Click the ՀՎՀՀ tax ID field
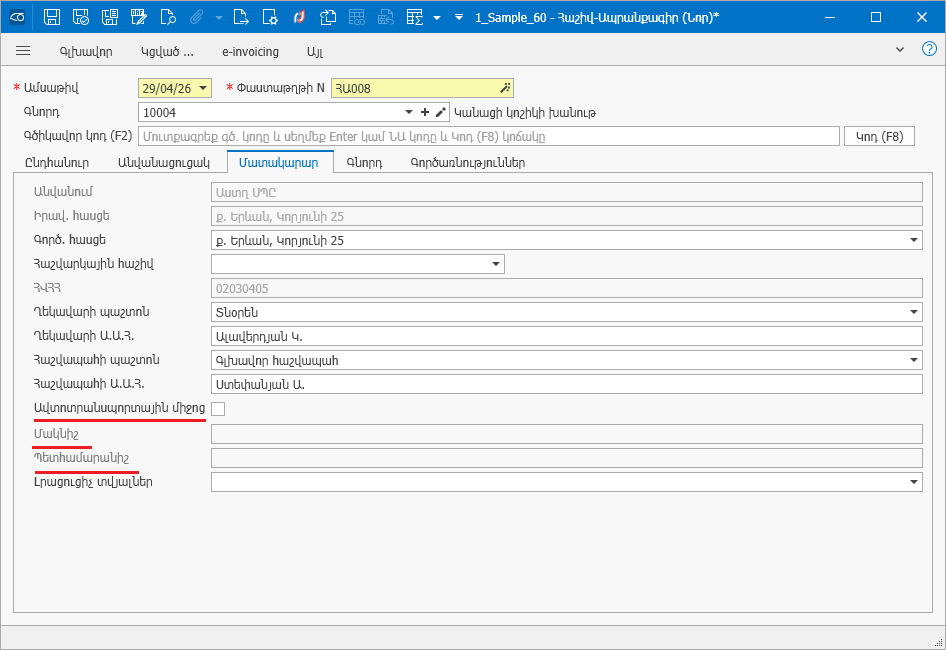The width and height of the screenshot is (946, 650). click(567, 288)
